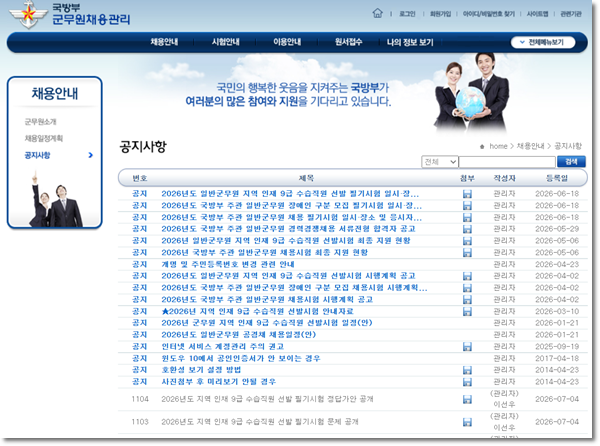Image resolution: width=600 pixels, height=446 pixels.
Task: Open the 시험안내 main menu
Action: point(225,42)
